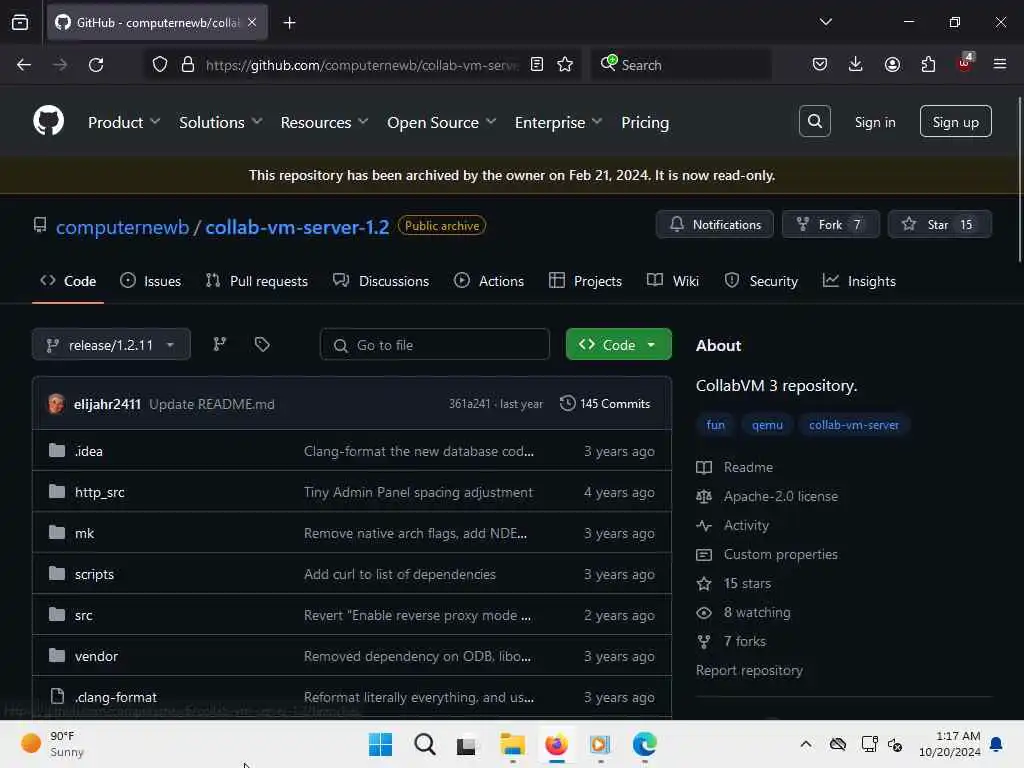This screenshot has width=1024, height=768.
Task: Open tracking protection shield icon
Action: coord(159,65)
